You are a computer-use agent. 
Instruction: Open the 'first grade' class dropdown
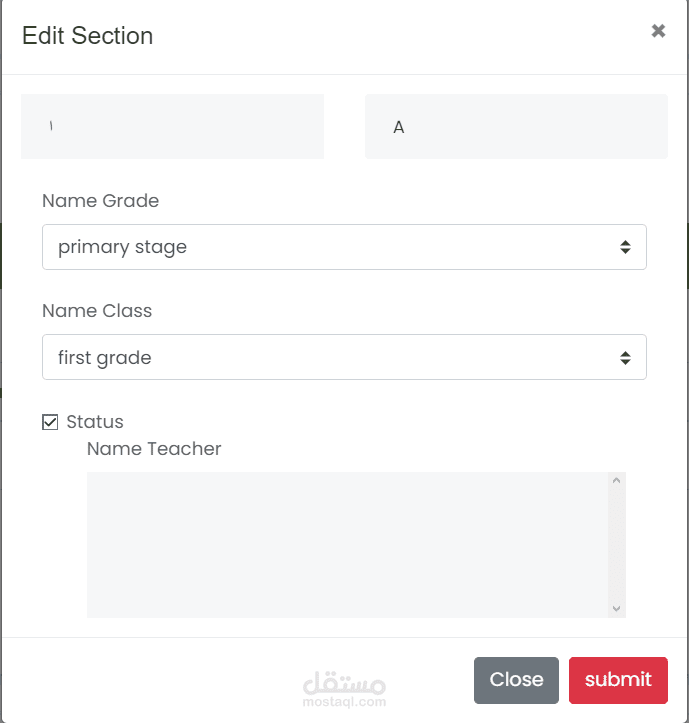[x=330, y=357]
